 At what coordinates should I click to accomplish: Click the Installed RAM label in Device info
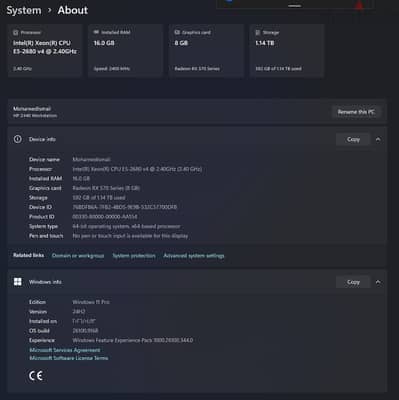coord(45,179)
